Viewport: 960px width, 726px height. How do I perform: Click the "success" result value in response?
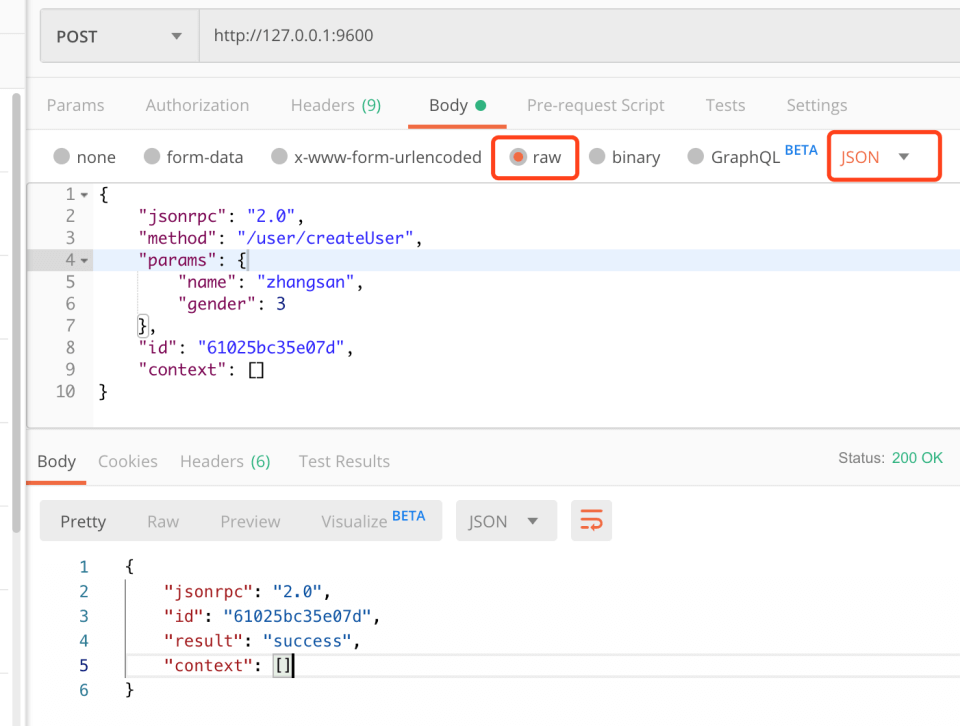pyautogui.click(x=307, y=641)
